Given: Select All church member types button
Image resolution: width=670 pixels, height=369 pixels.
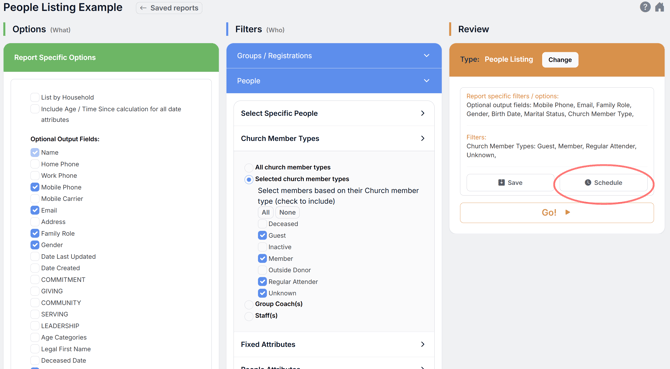Looking at the screenshot, I should [x=265, y=212].
